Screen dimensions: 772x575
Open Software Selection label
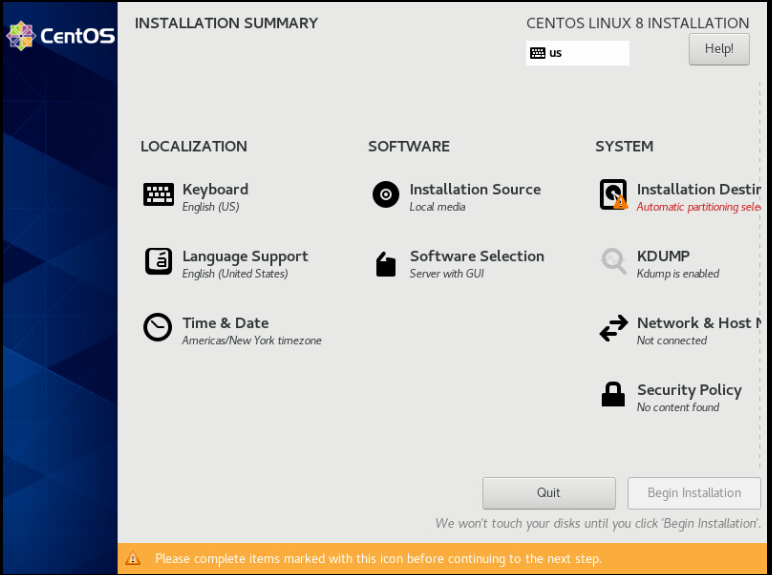pos(477,256)
